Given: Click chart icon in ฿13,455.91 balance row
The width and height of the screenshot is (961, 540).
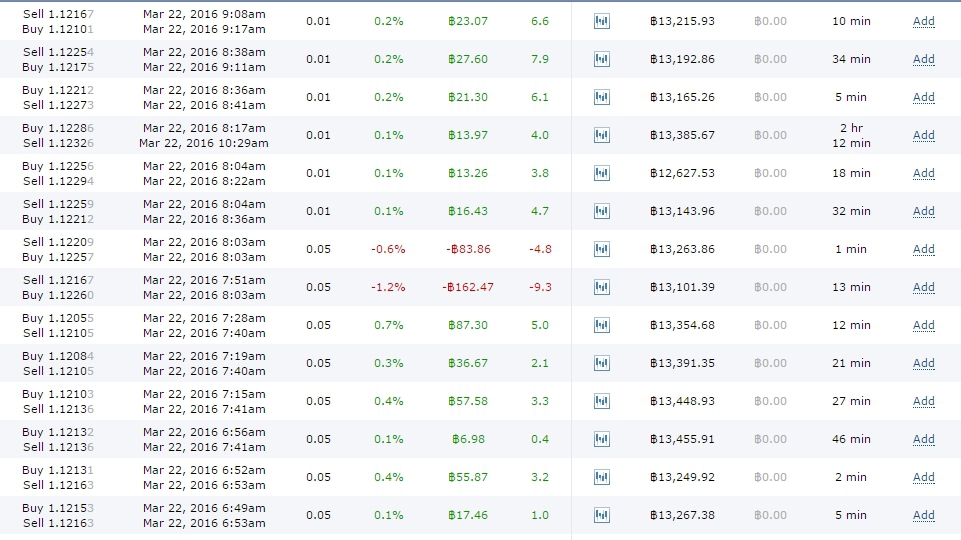Looking at the screenshot, I should (601, 439).
